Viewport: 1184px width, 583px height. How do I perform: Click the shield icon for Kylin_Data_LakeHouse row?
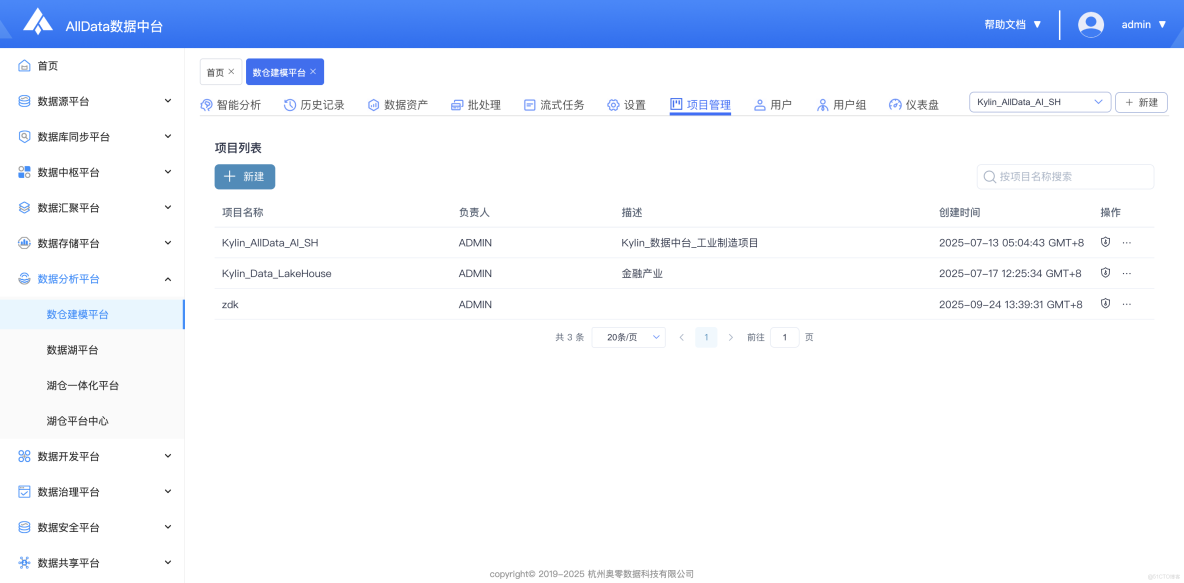tap(1104, 273)
